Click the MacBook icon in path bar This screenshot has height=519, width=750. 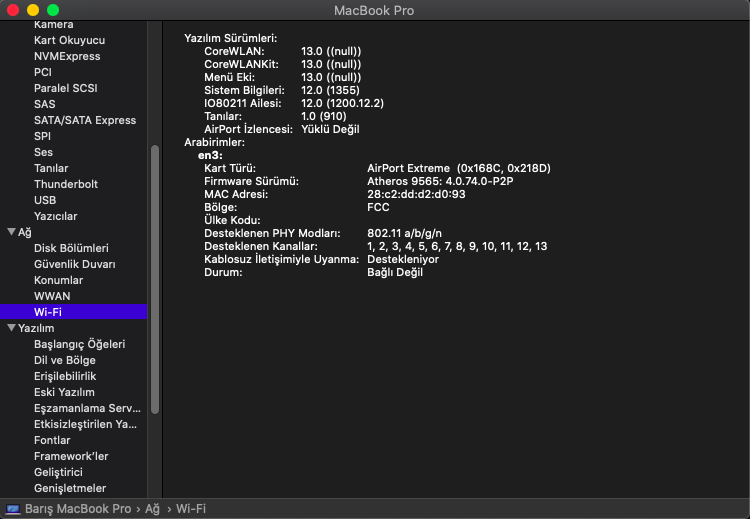pos(13,509)
